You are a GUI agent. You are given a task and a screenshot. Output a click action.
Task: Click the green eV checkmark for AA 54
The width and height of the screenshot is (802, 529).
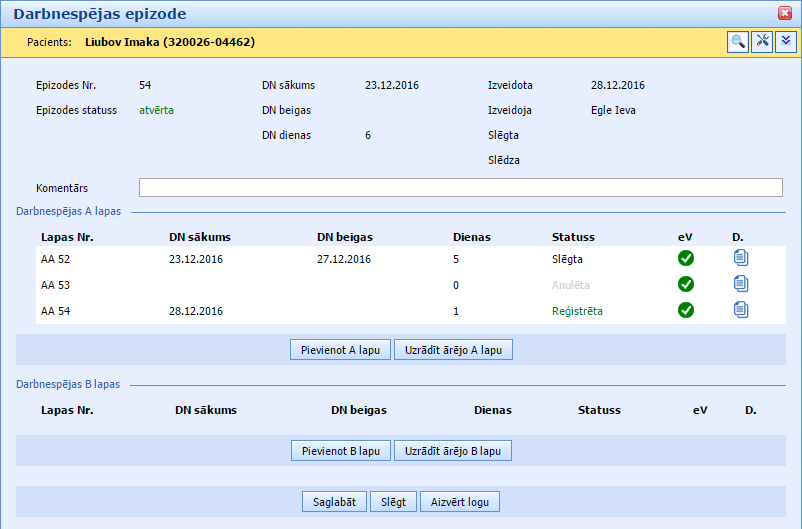pyautogui.click(x=686, y=310)
